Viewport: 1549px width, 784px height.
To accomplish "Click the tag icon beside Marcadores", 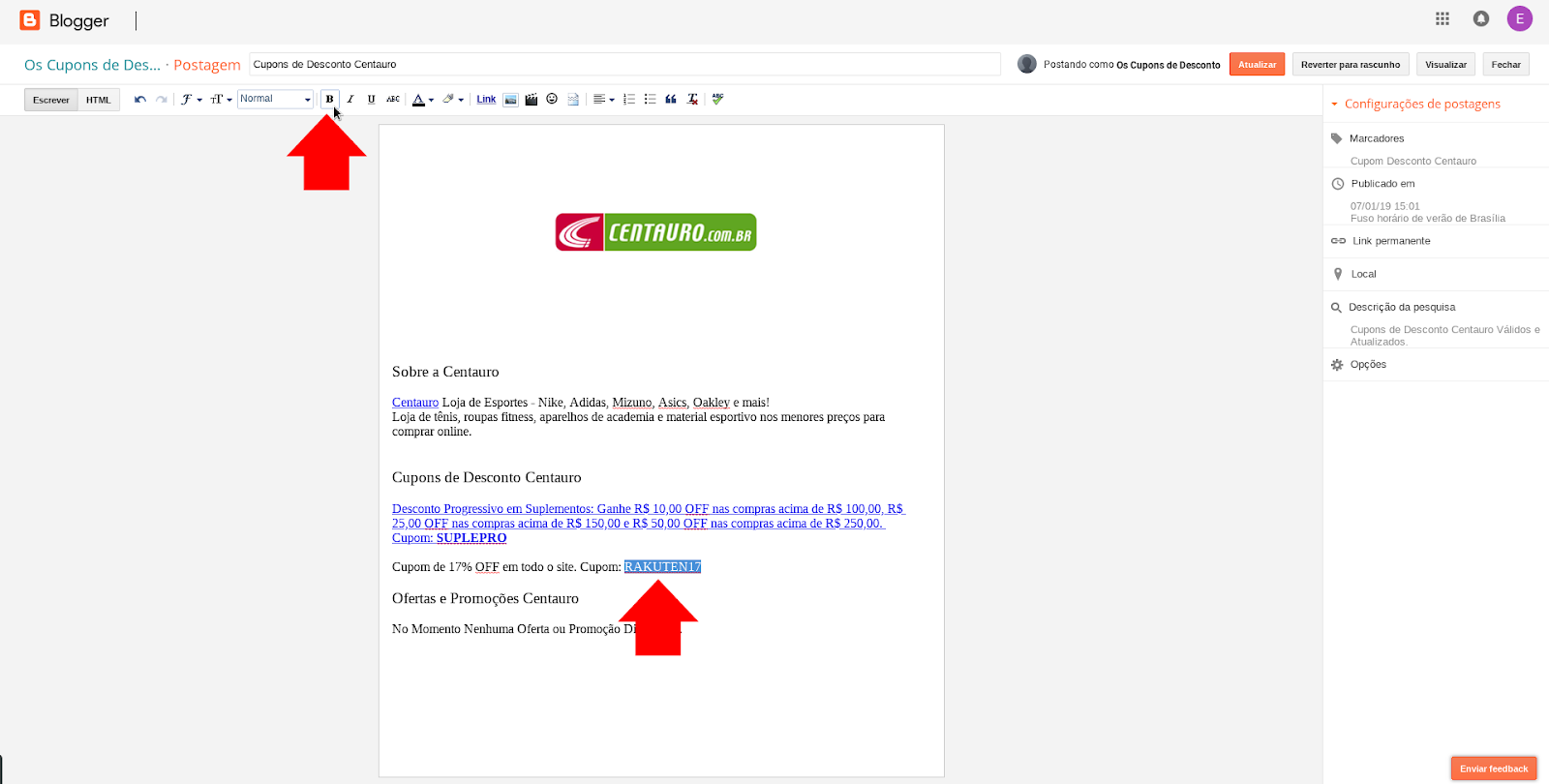I will pyautogui.click(x=1337, y=138).
